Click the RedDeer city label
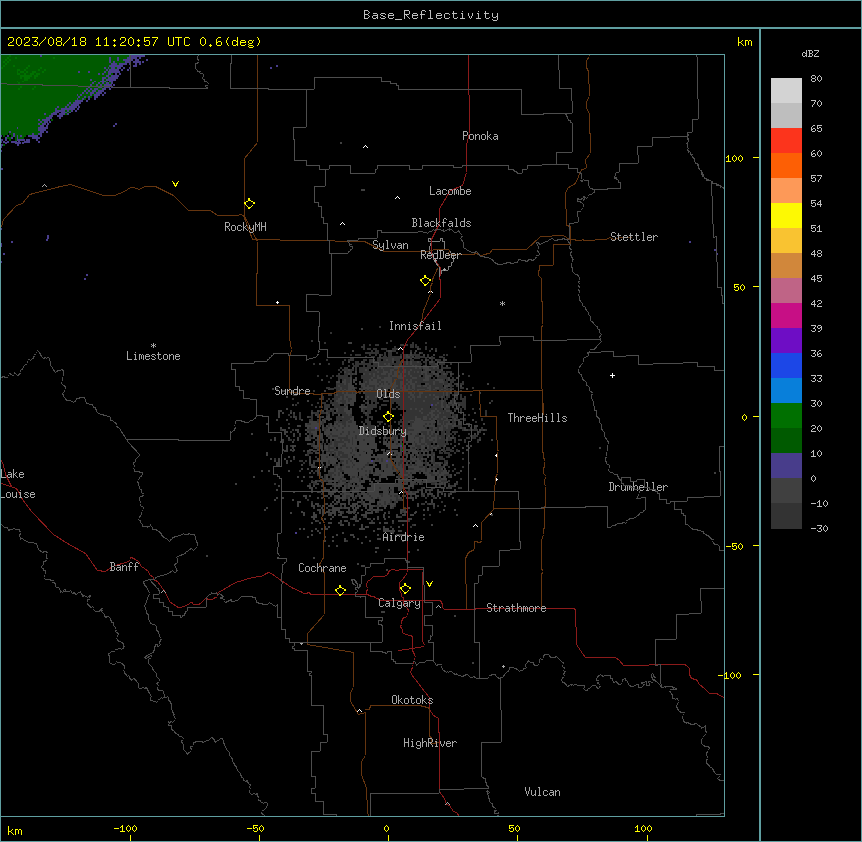Viewport: 862px width, 842px height. (440, 255)
